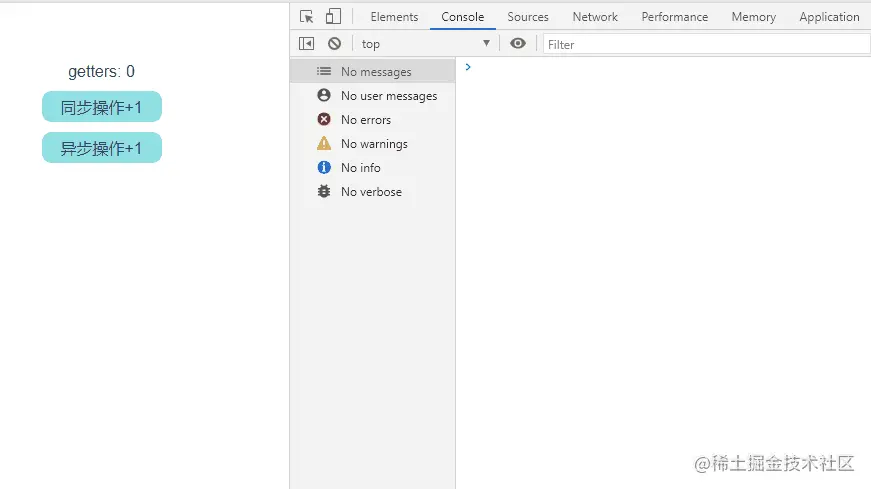This screenshot has width=871, height=489.
Task: Select the No verbose filter row
Action: click(373, 192)
